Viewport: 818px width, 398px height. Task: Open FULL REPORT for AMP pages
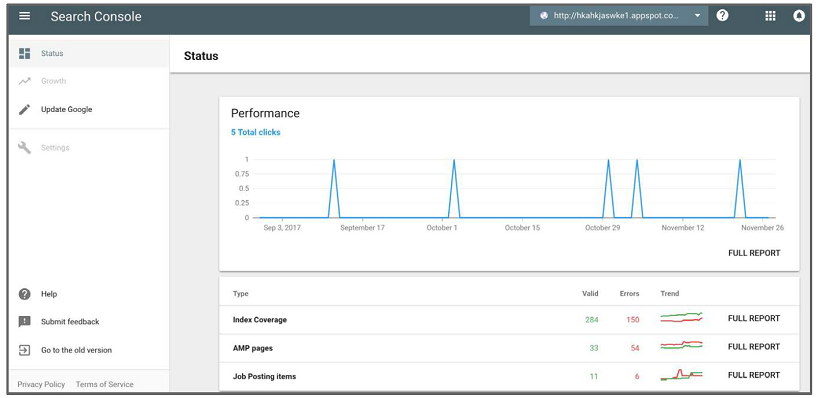[x=754, y=346]
